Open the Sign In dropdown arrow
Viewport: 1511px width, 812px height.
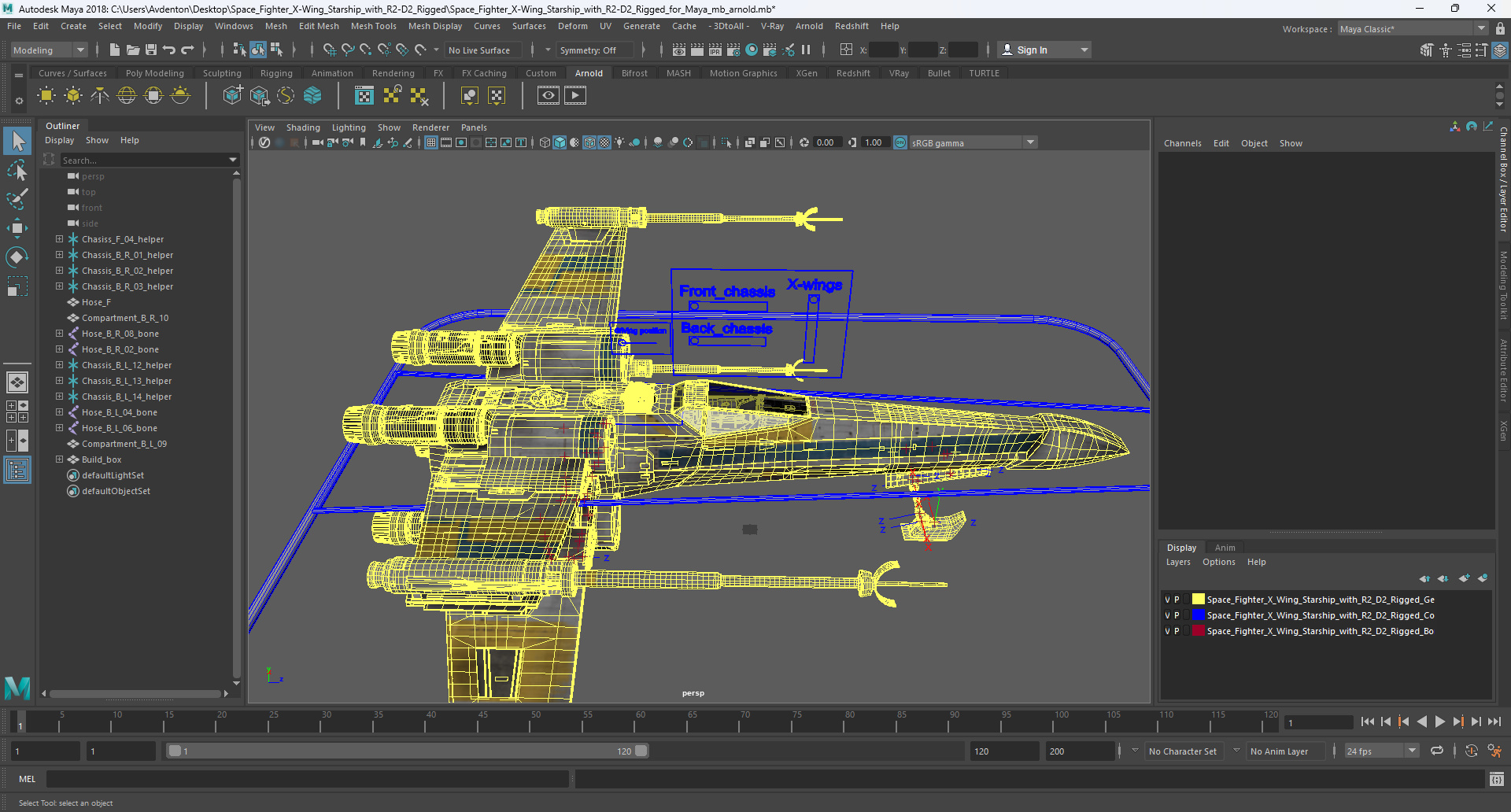[x=1084, y=50]
